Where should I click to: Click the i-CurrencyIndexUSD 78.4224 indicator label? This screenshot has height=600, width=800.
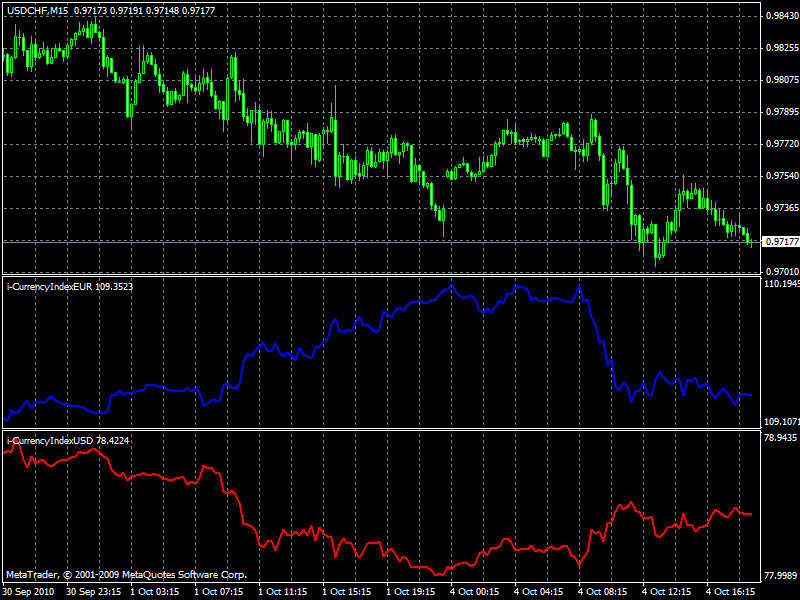[68, 440]
